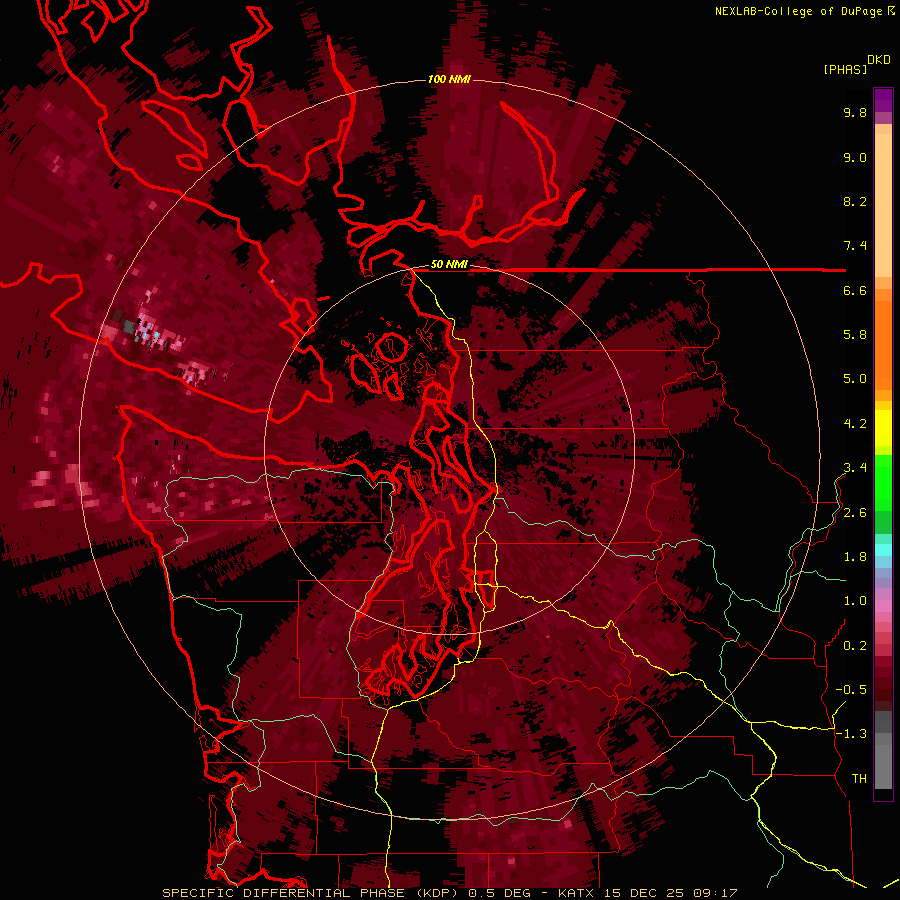This screenshot has height=900, width=900.
Task: Click the 1.8 value on the color scale
Action: [855, 557]
